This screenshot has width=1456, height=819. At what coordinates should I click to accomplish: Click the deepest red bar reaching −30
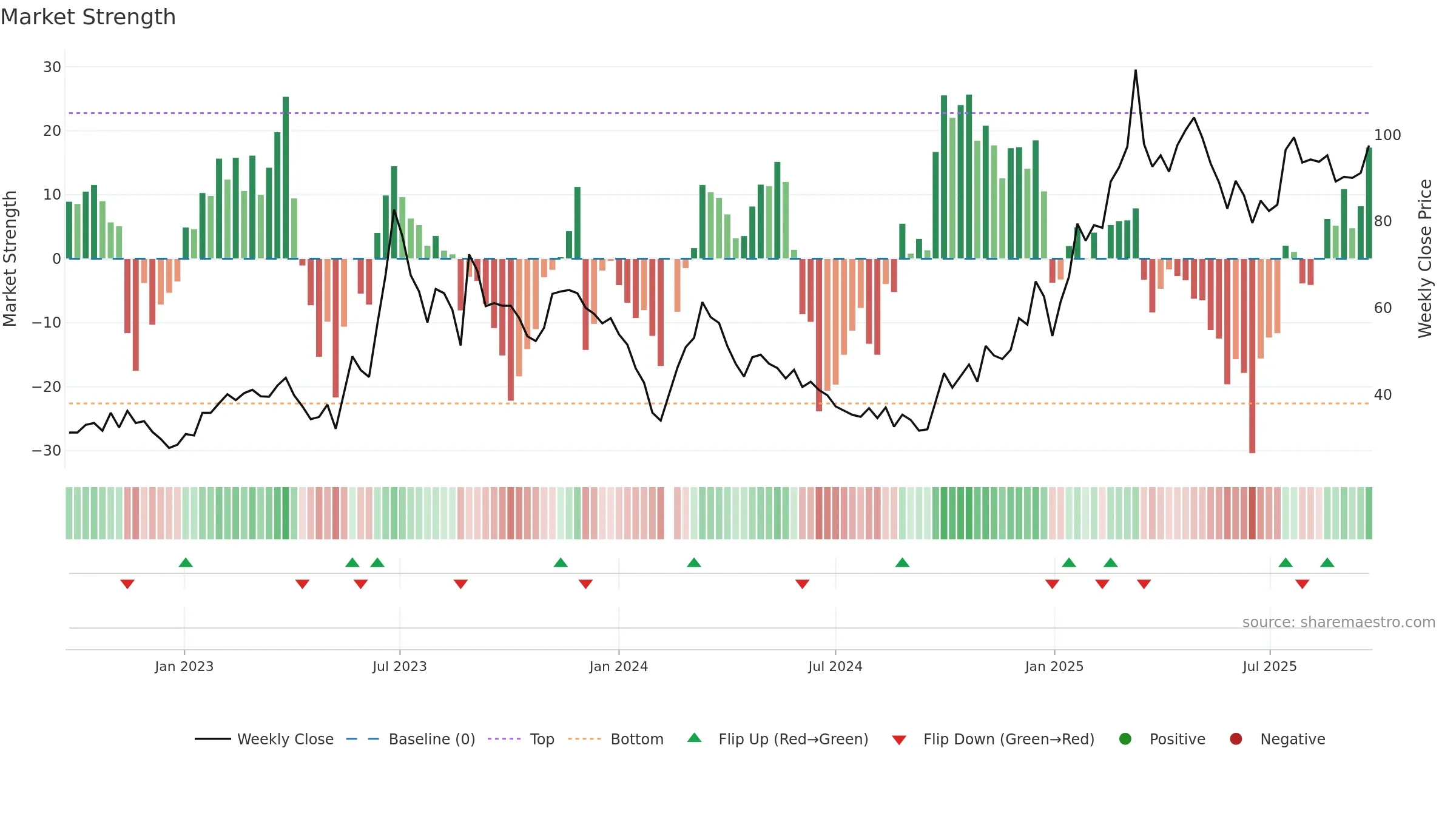tap(1252, 356)
